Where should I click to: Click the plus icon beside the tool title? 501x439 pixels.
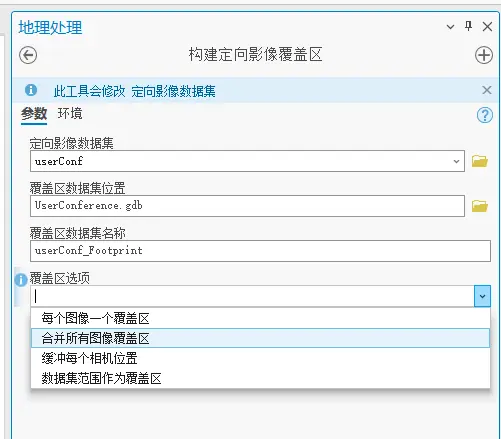[484, 55]
